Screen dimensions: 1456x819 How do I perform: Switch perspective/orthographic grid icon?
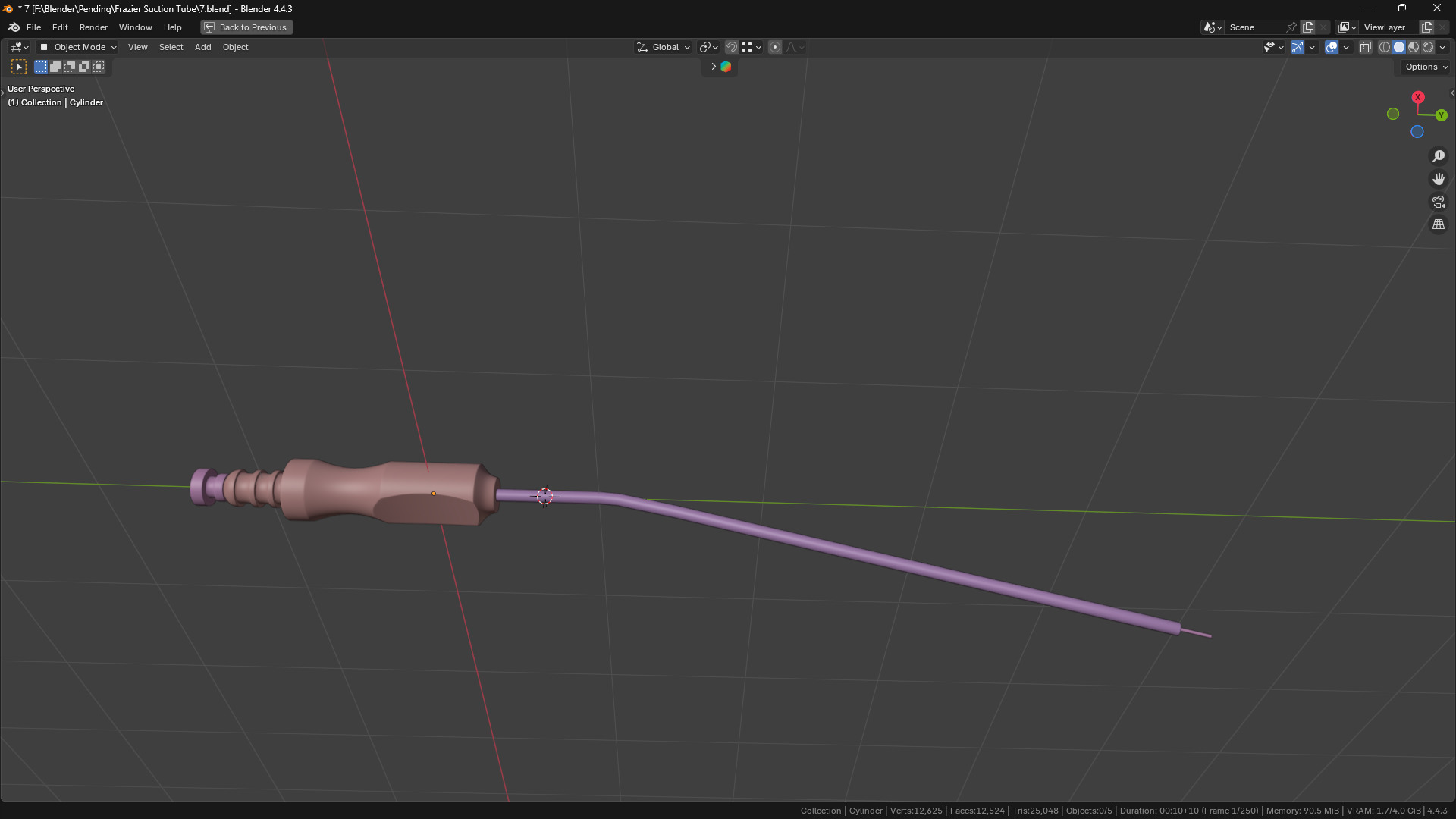tap(1439, 224)
